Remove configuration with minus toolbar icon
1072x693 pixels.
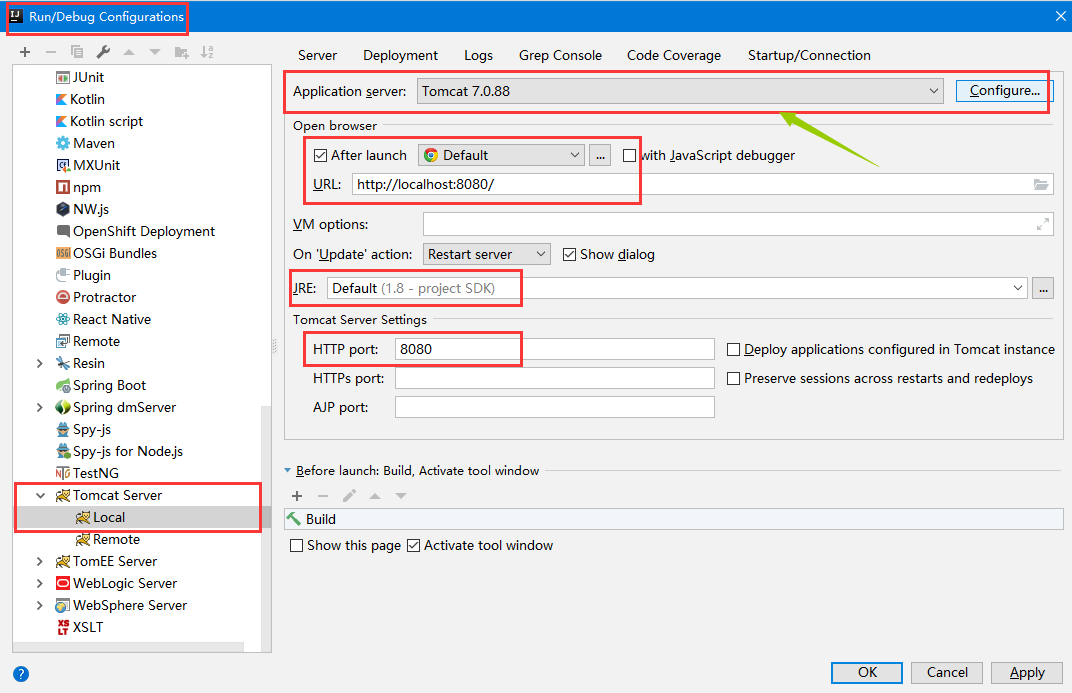[x=51, y=52]
